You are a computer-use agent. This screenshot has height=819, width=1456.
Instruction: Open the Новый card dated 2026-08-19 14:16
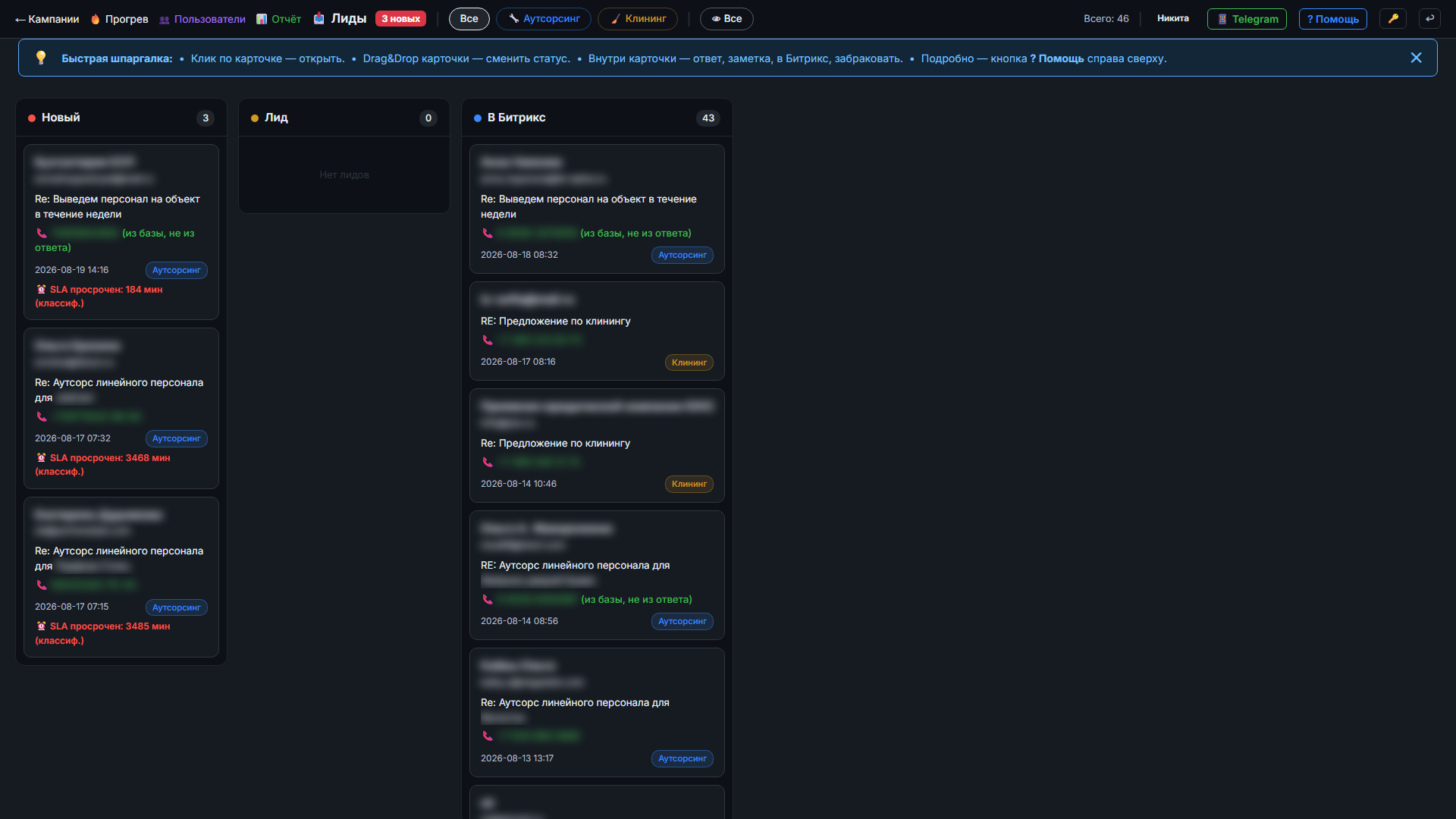pyautogui.click(x=121, y=232)
